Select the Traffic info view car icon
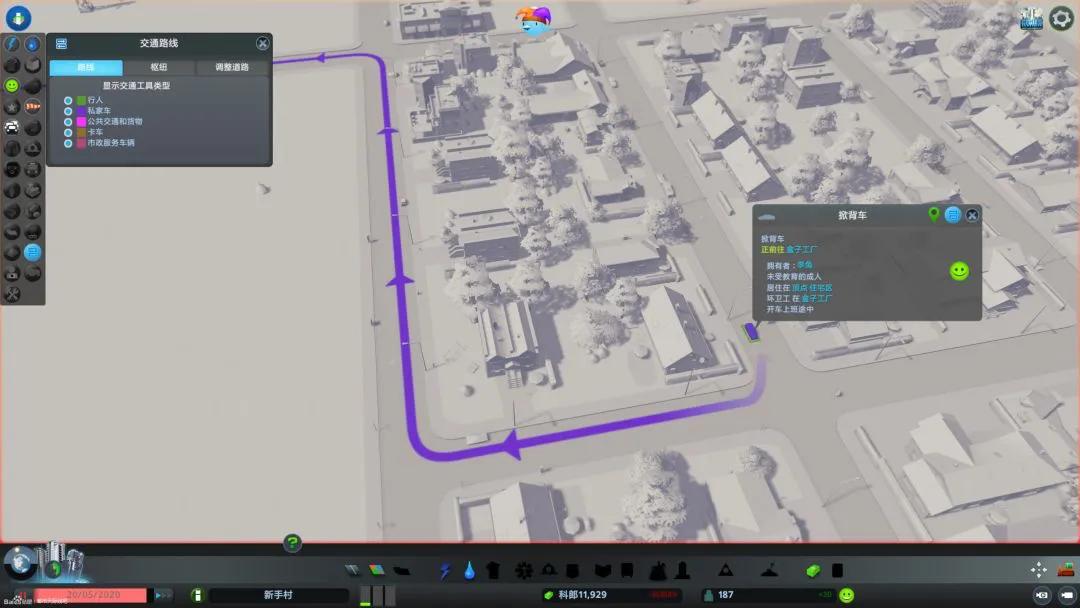 (x=12, y=127)
